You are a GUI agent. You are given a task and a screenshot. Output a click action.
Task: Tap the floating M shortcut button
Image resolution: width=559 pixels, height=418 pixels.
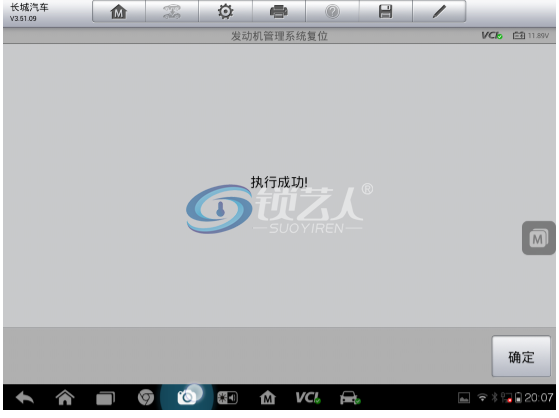538,238
